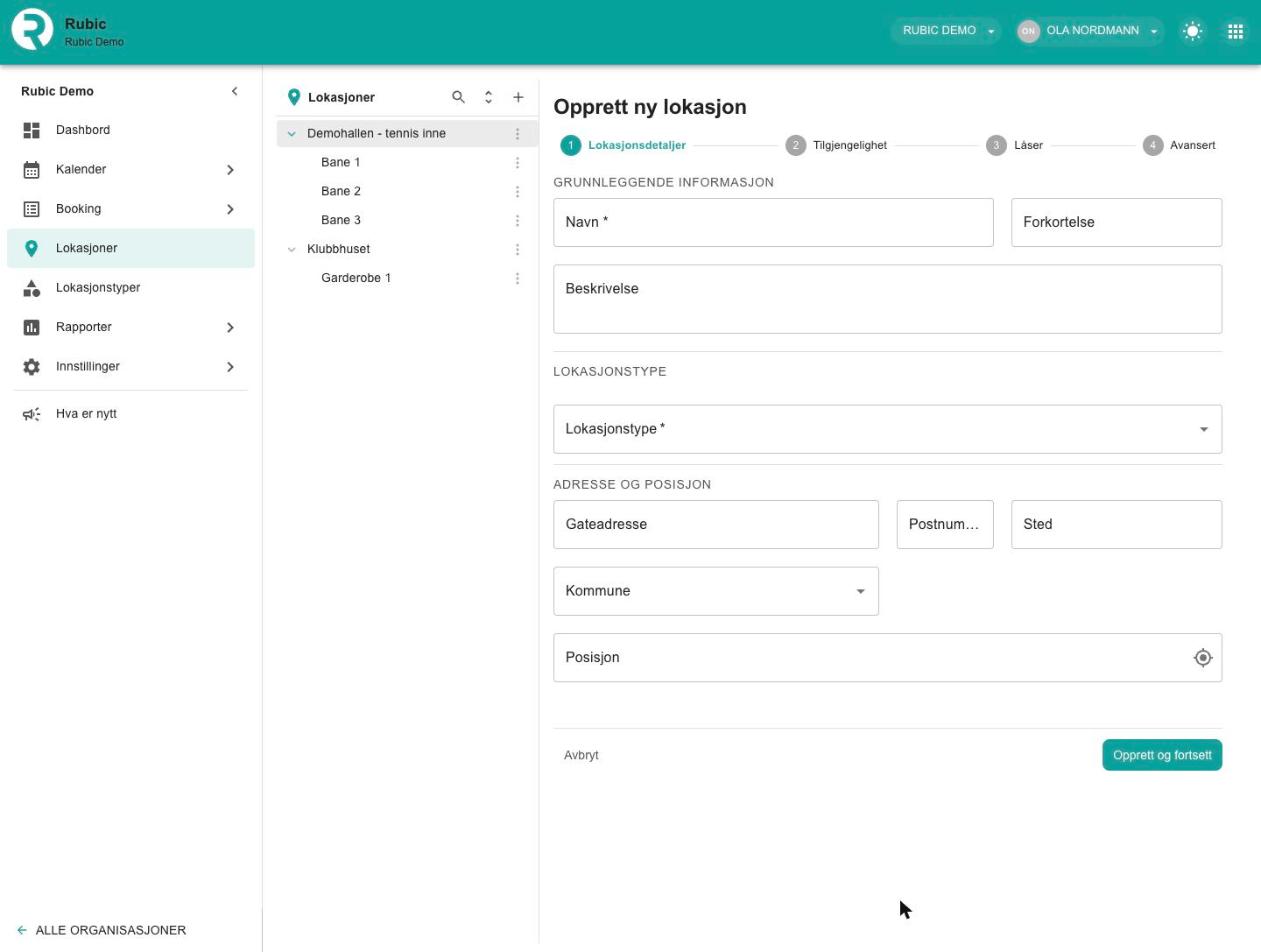The image size is (1261, 952).
Task: Collapse the Demohallen - tennis inne tree node
Action: click(292, 134)
